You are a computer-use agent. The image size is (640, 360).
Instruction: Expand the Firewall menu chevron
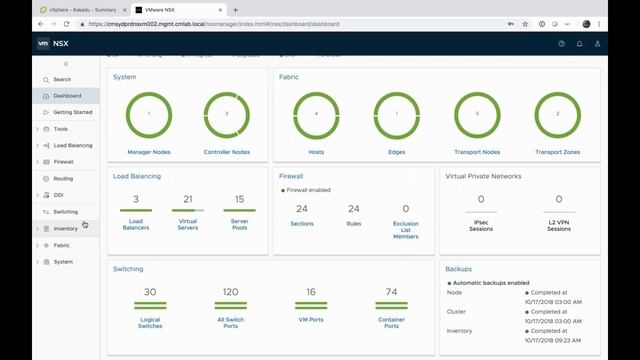[38, 162]
